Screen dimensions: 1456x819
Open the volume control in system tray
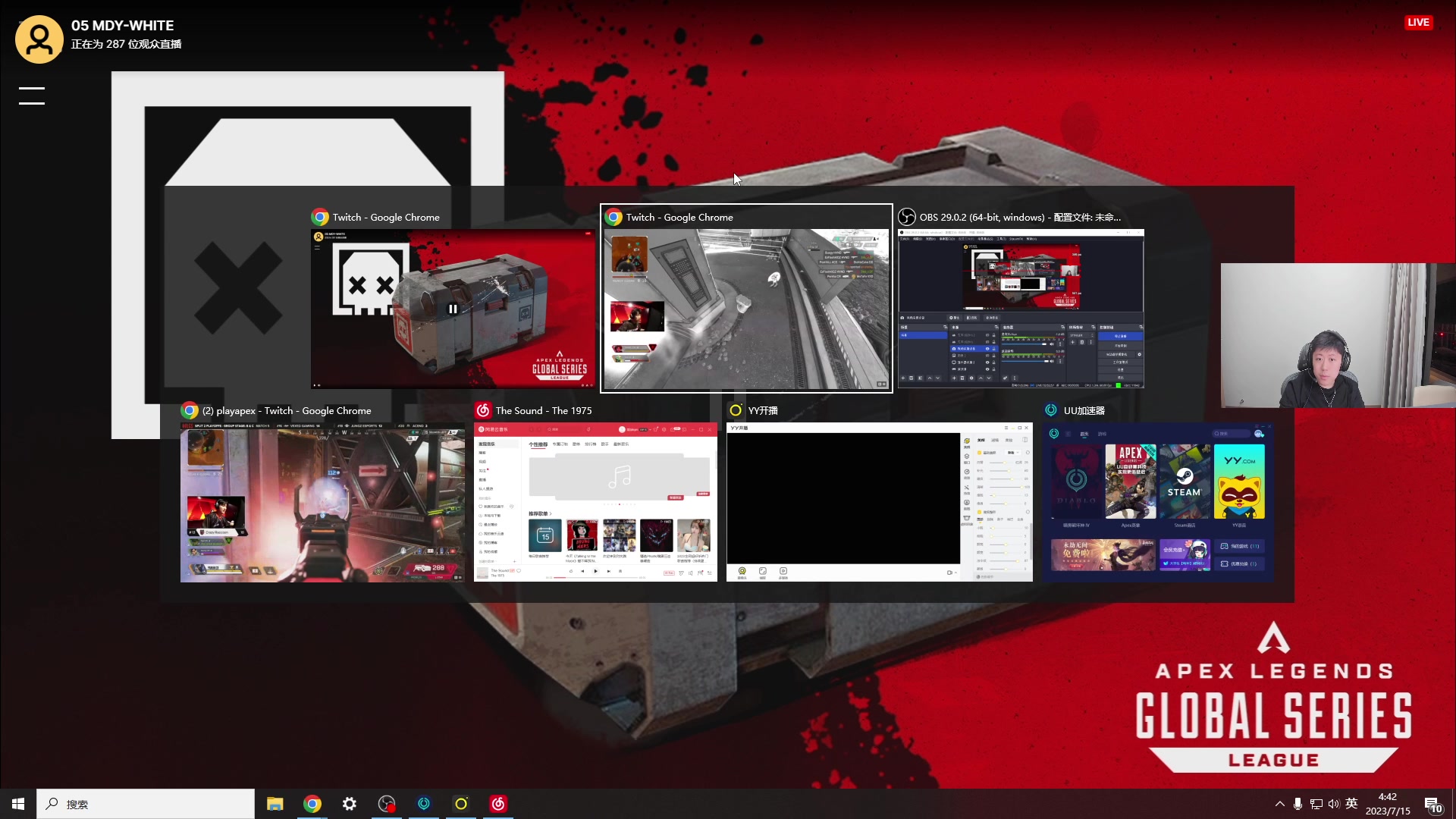(x=1333, y=804)
